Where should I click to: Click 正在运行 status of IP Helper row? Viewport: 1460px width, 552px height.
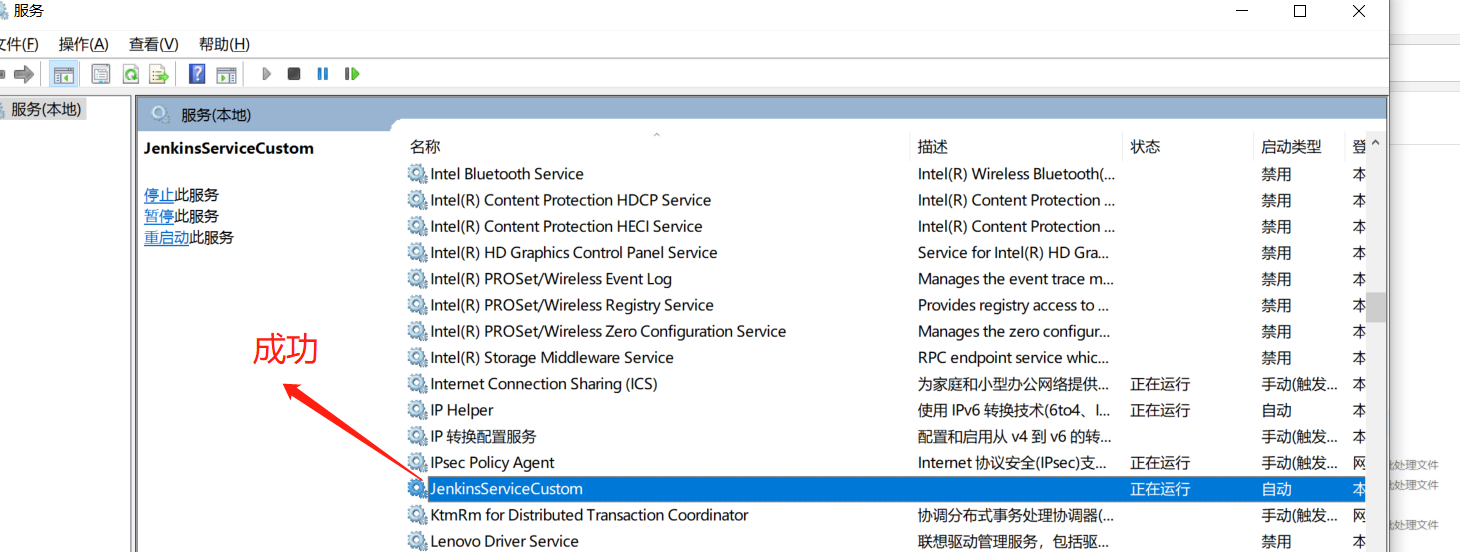1160,410
